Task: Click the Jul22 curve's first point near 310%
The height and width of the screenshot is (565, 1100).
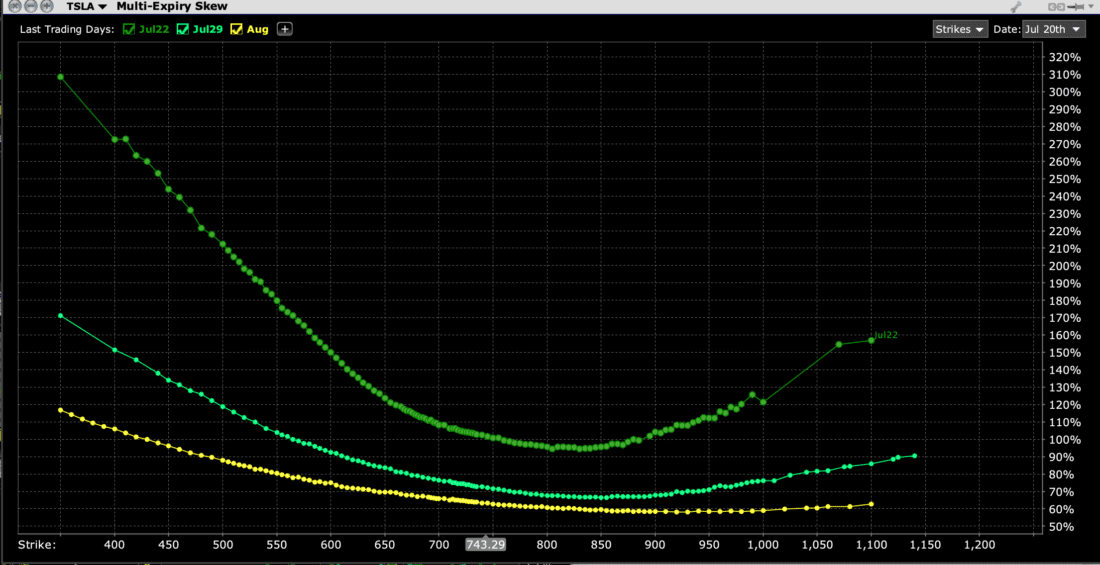Action: (60, 77)
